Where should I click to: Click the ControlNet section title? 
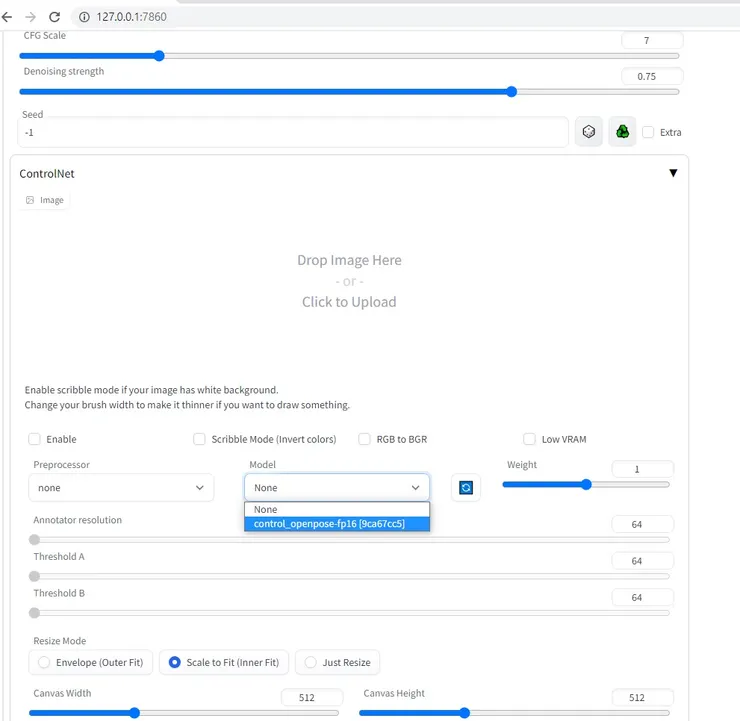pos(47,174)
